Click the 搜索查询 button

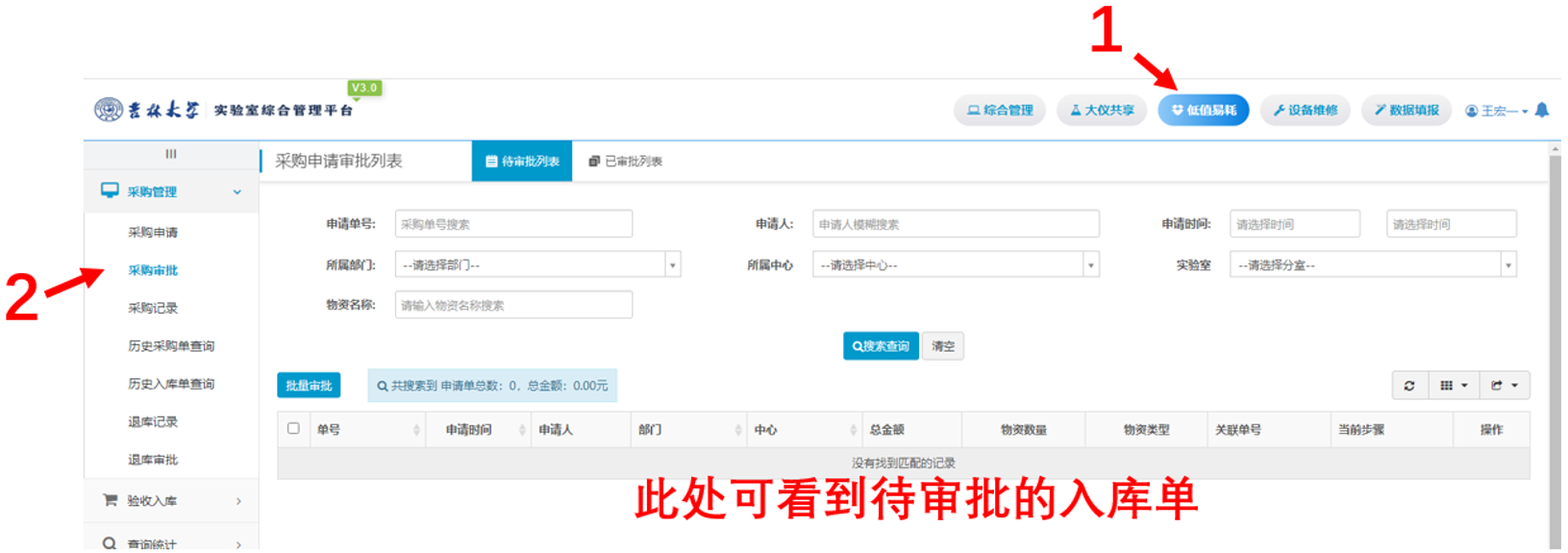click(x=881, y=346)
